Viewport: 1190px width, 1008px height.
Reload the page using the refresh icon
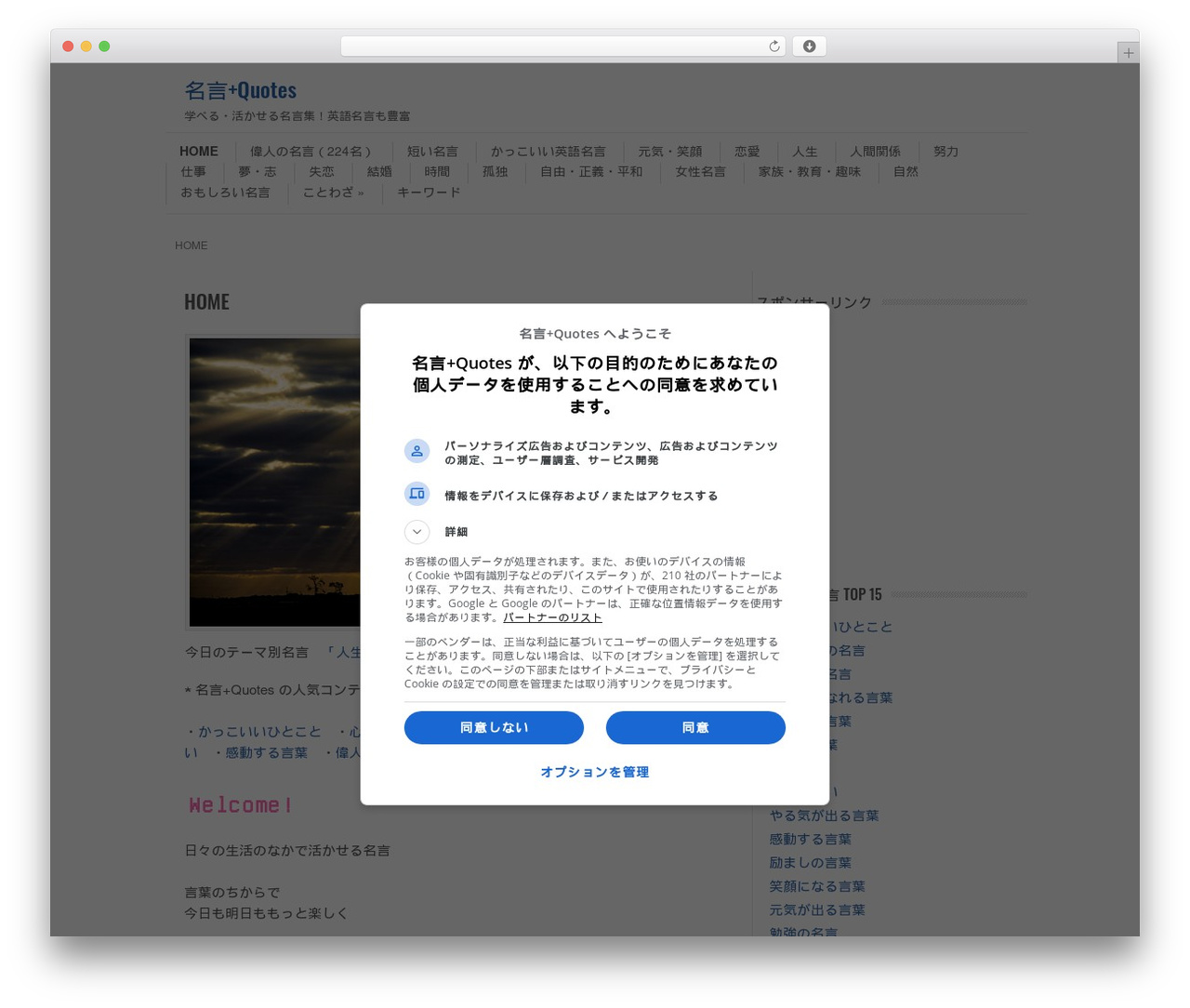773,46
